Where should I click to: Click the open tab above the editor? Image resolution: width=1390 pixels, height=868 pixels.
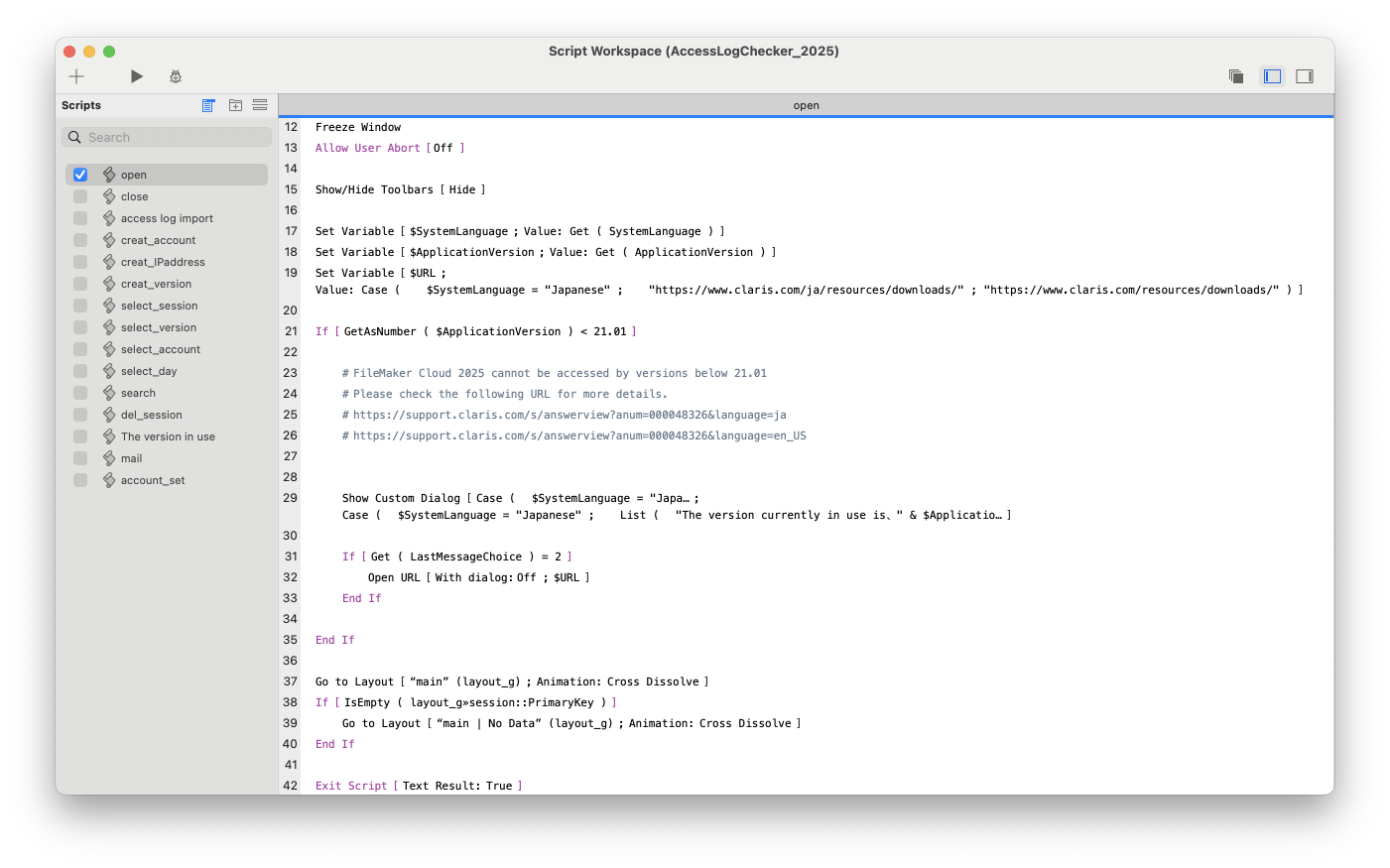806,105
